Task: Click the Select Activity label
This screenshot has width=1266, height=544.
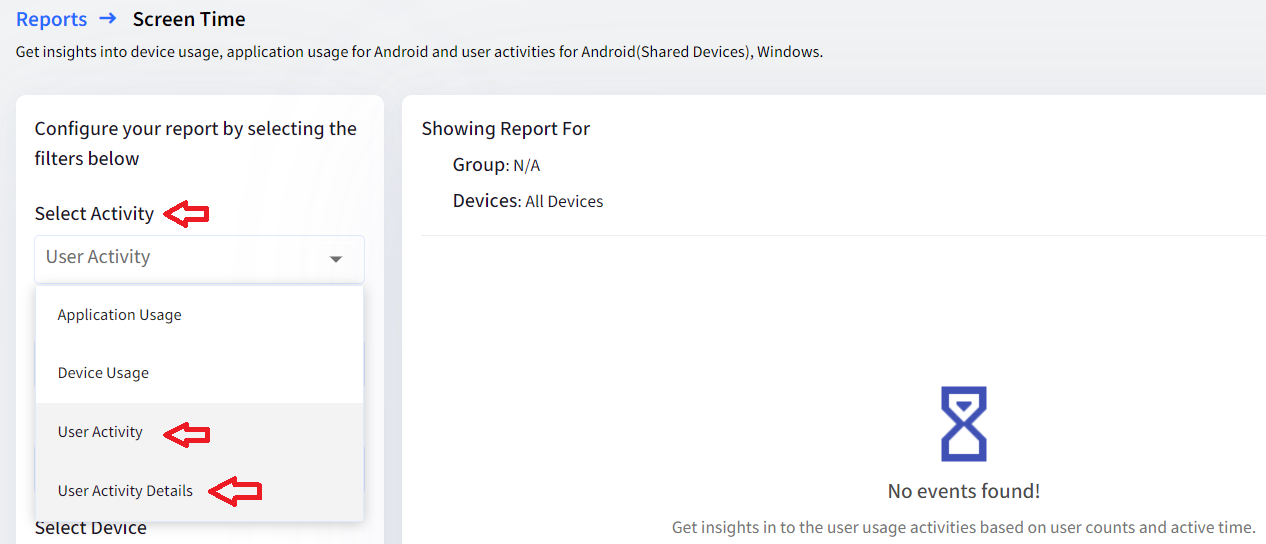Action: (x=94, y=214)
